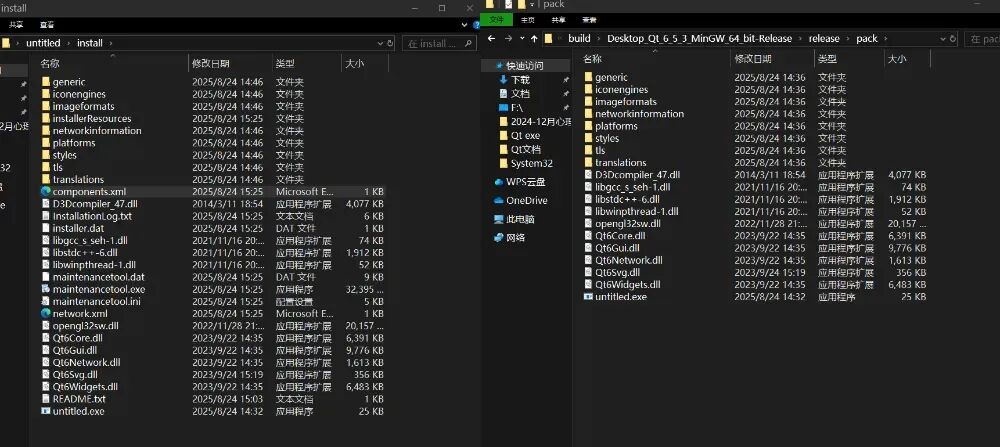The image size is (1000, 447).
Task: Expand address history dropdown in install window
Action: coord(381,43)
